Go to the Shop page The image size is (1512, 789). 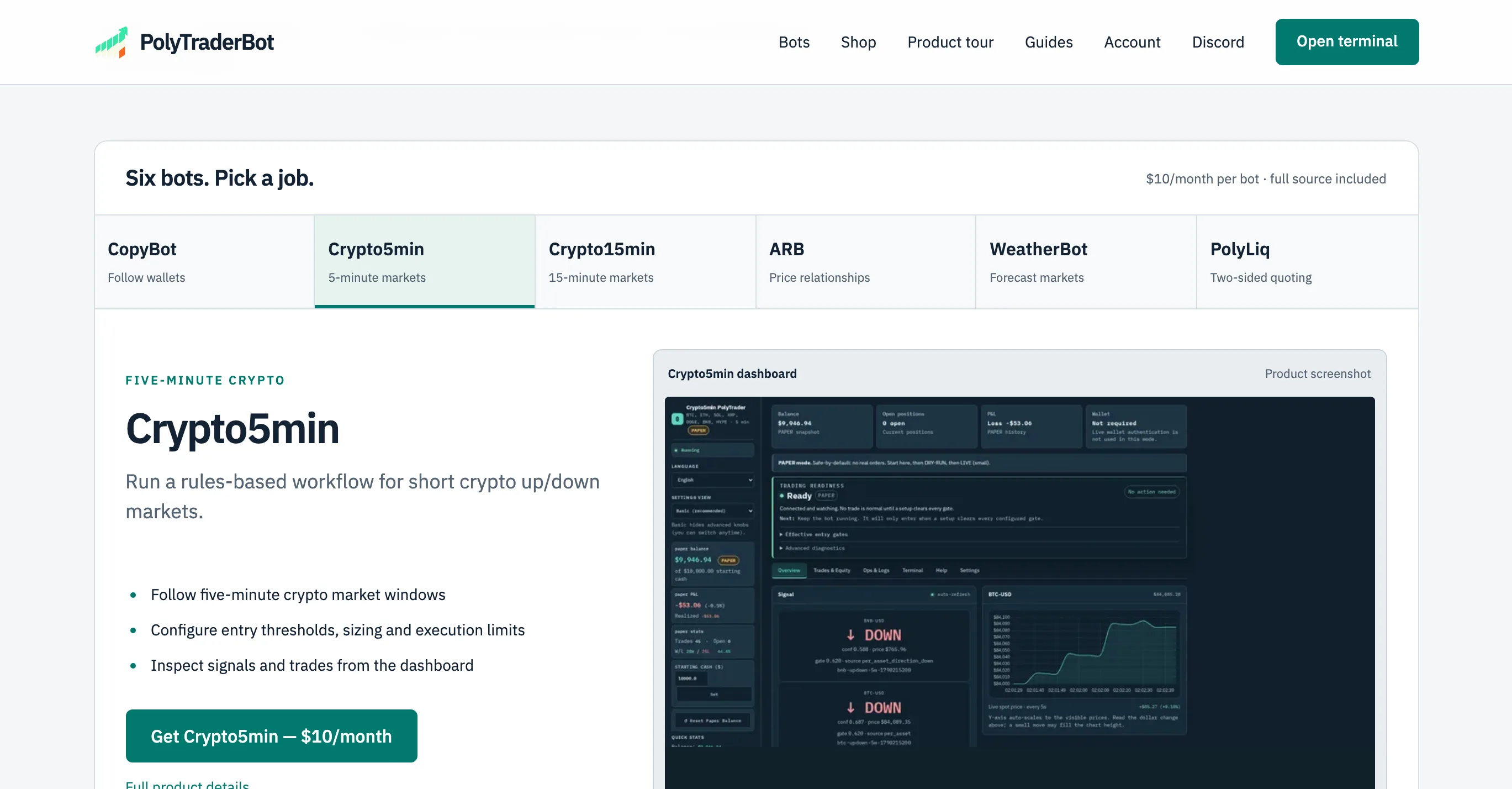(858, 42)
